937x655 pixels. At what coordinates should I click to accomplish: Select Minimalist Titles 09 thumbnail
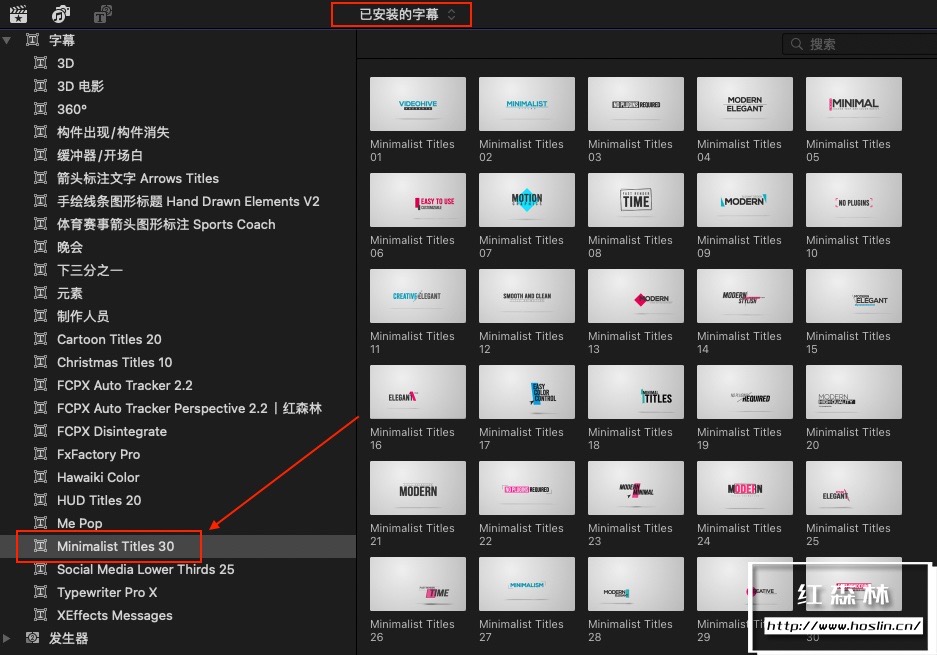click(745, 200)
